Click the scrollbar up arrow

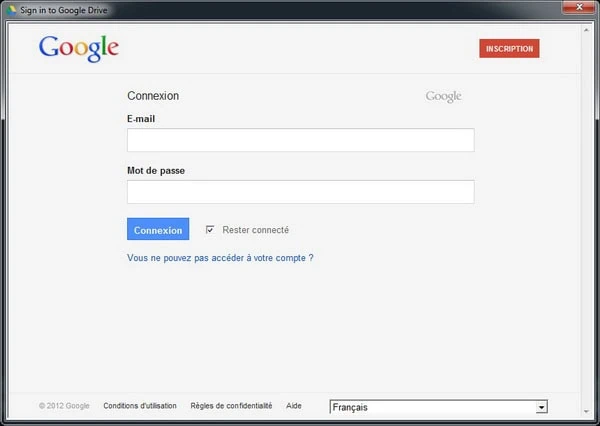tap(586, 30)
